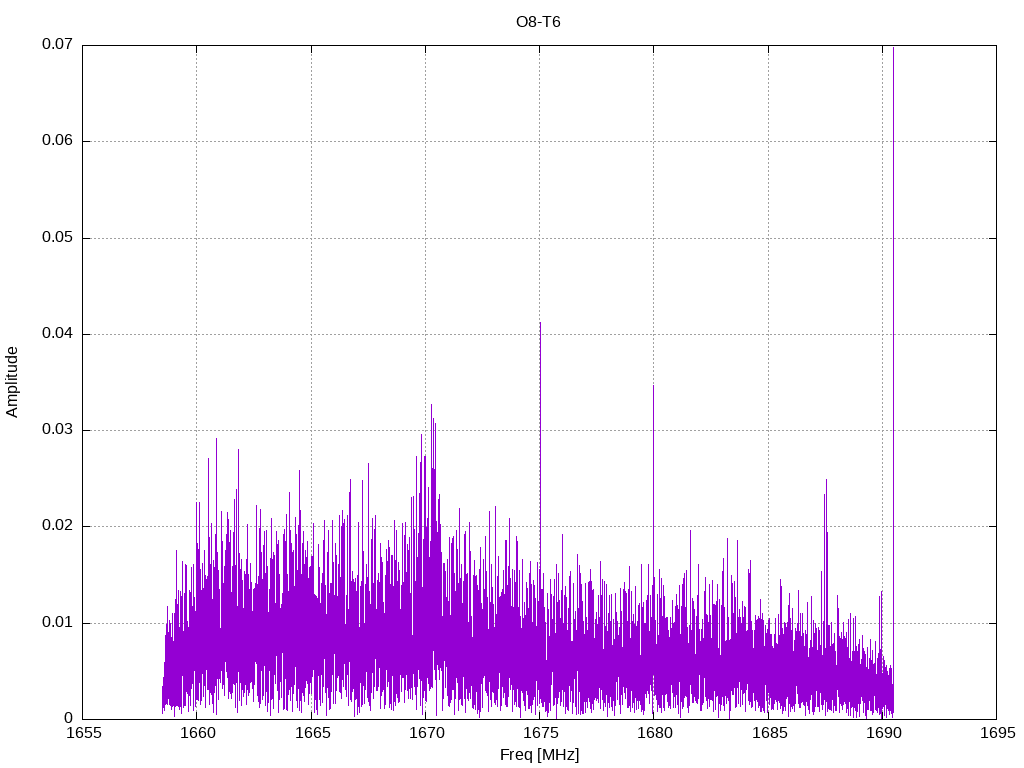The width and height of the screenshot is (1024, 768).
Task: Select the 0.03 y-axis tick label
Action: (57, 430)
